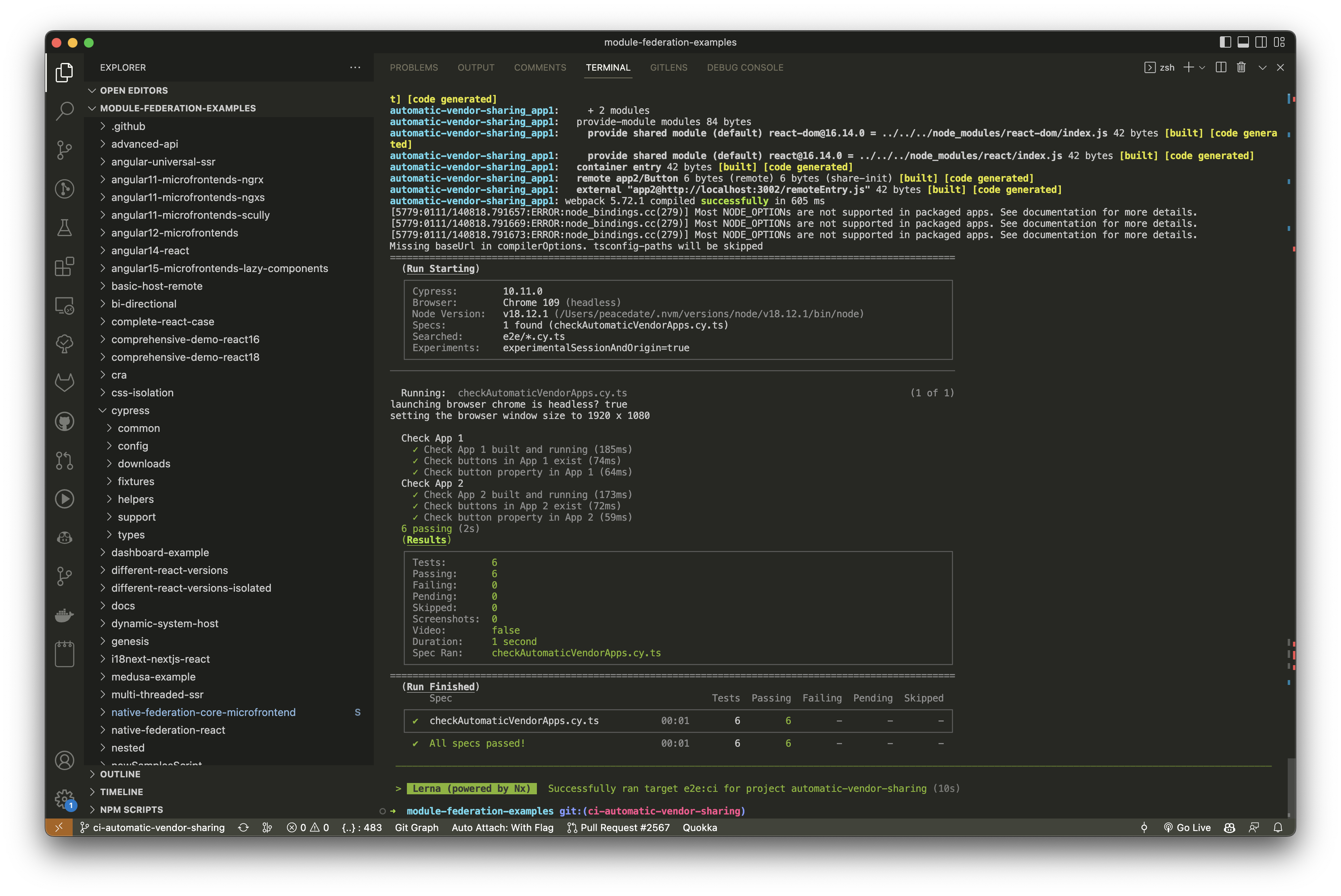1341x896 pixels.
Task: Click Pull Request #2567 status item
Action: point(618,827)
